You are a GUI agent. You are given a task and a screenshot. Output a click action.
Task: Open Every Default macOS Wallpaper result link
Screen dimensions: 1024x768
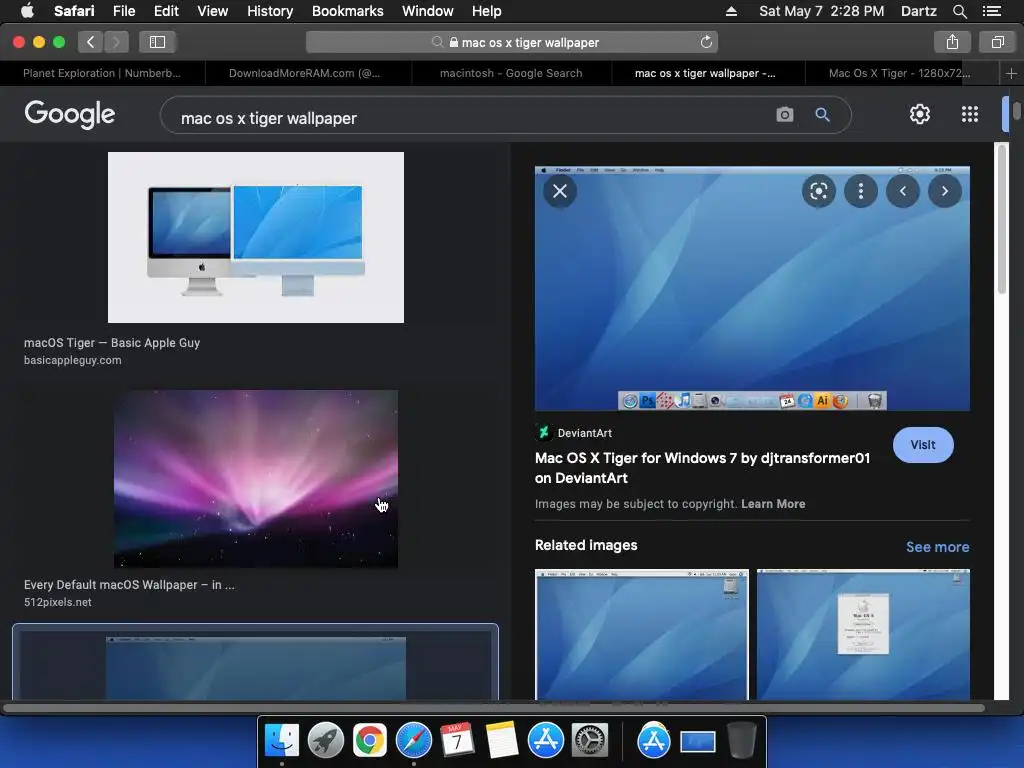(x=129, y=584)
